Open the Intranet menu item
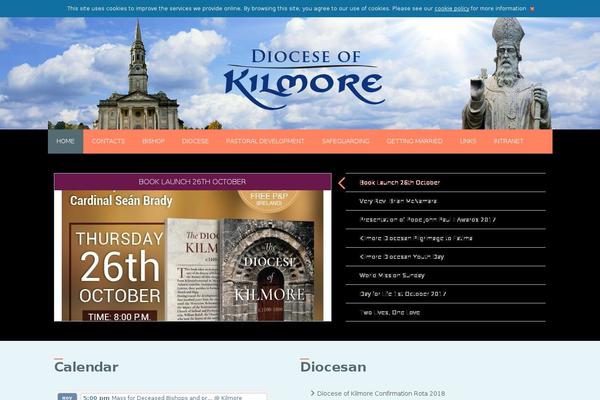This screenshot has height=400, width=600. (508, 141)
